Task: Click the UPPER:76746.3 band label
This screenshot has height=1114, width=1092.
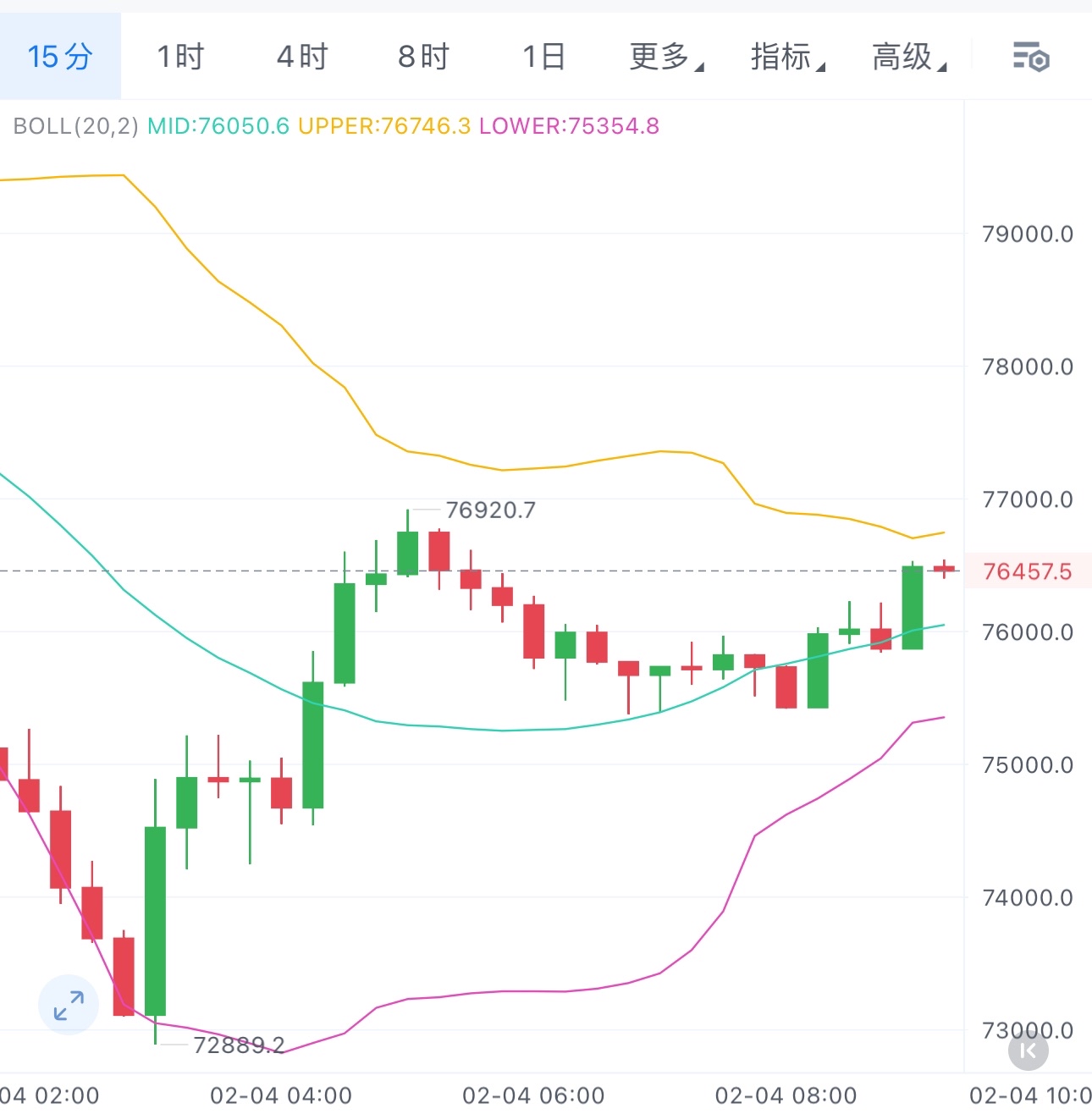Action: [x=383, y=126]
